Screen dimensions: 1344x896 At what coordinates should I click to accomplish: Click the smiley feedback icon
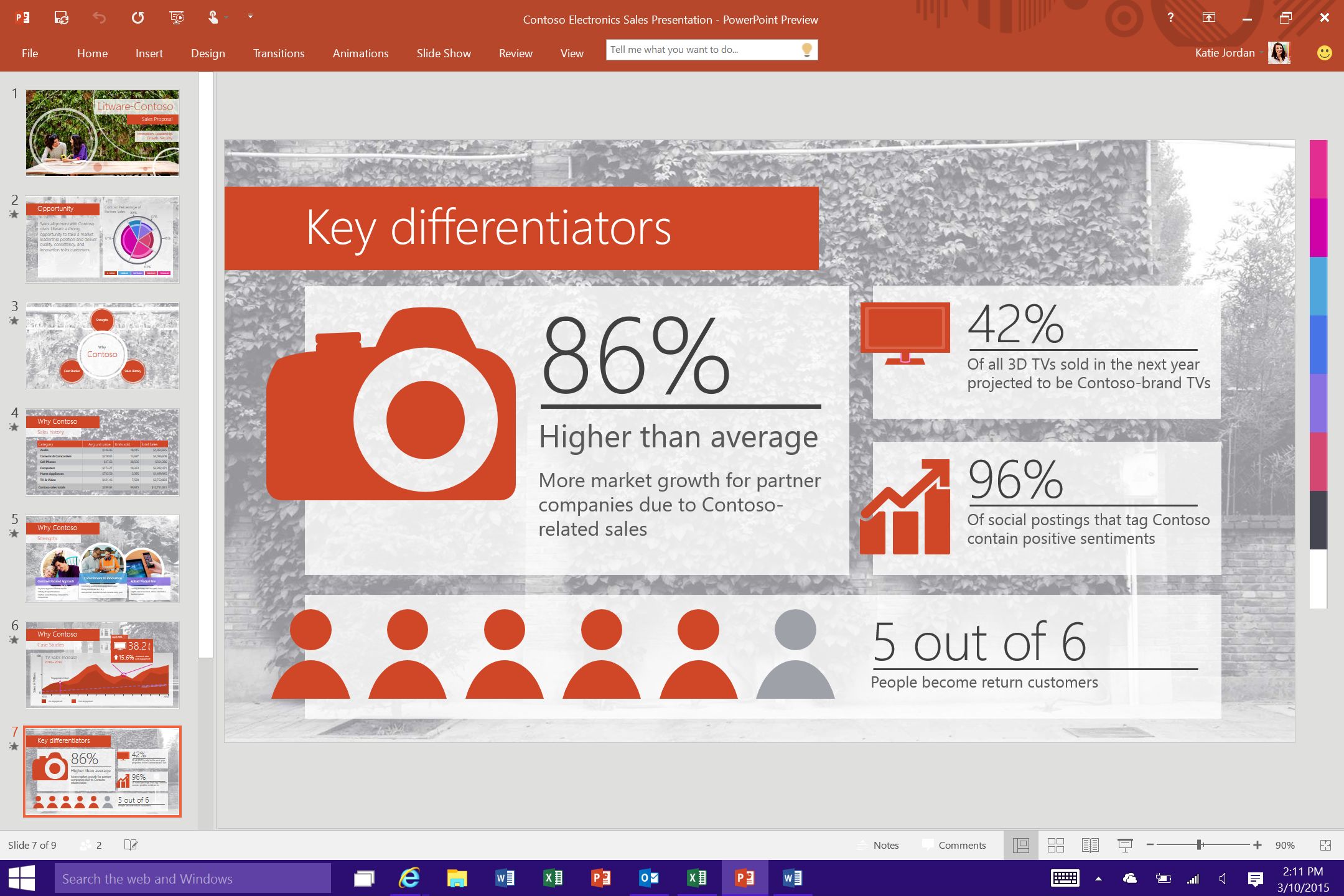click(x=1324, y=53)
